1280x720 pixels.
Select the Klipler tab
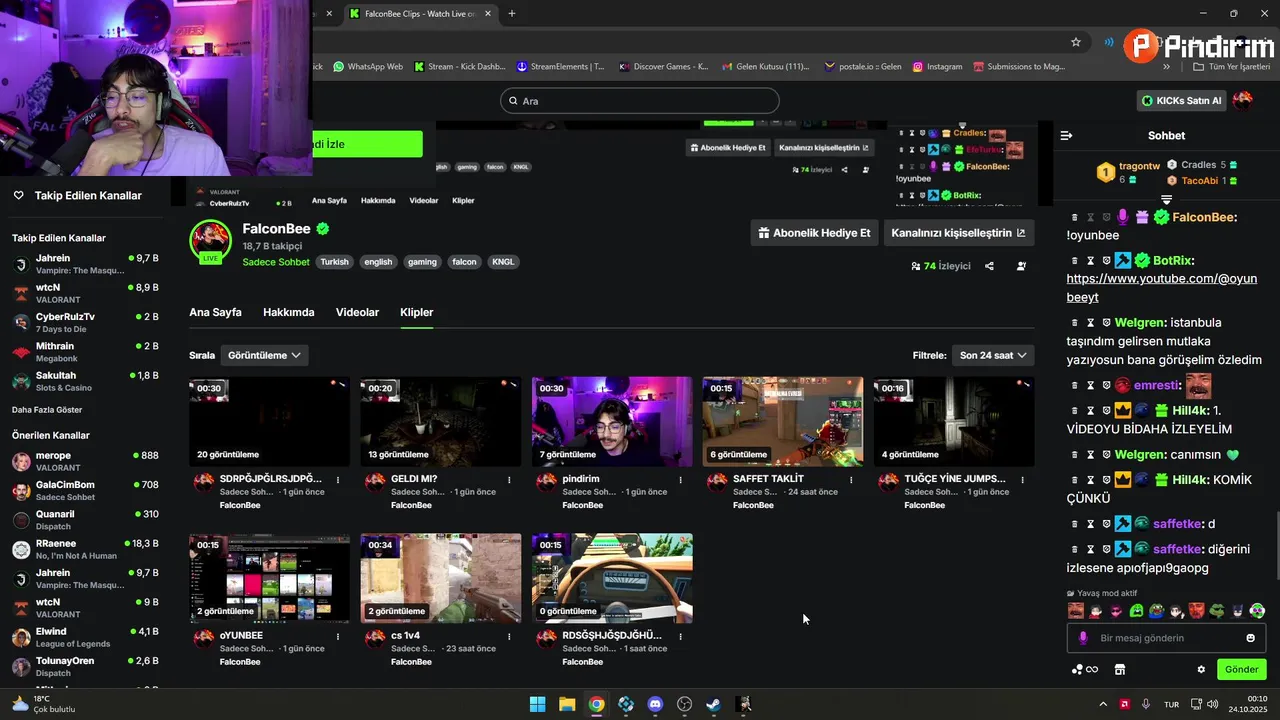pos(417,312)
